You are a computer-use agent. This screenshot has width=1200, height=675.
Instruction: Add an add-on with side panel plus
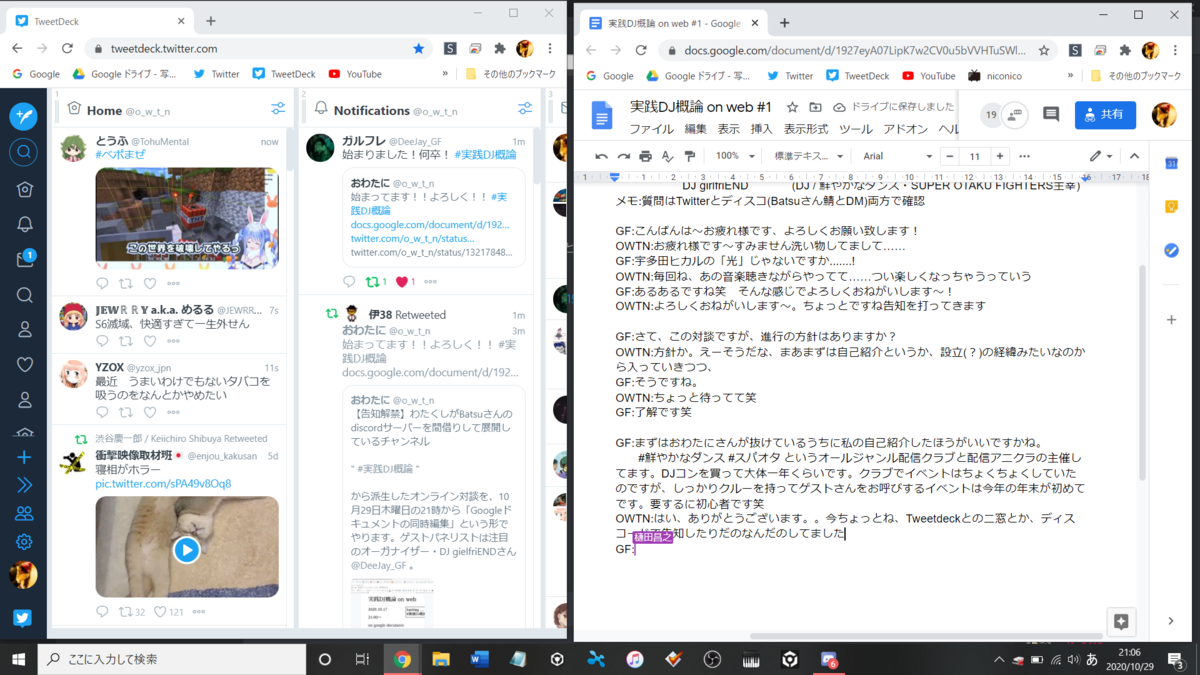(1171, 320)
